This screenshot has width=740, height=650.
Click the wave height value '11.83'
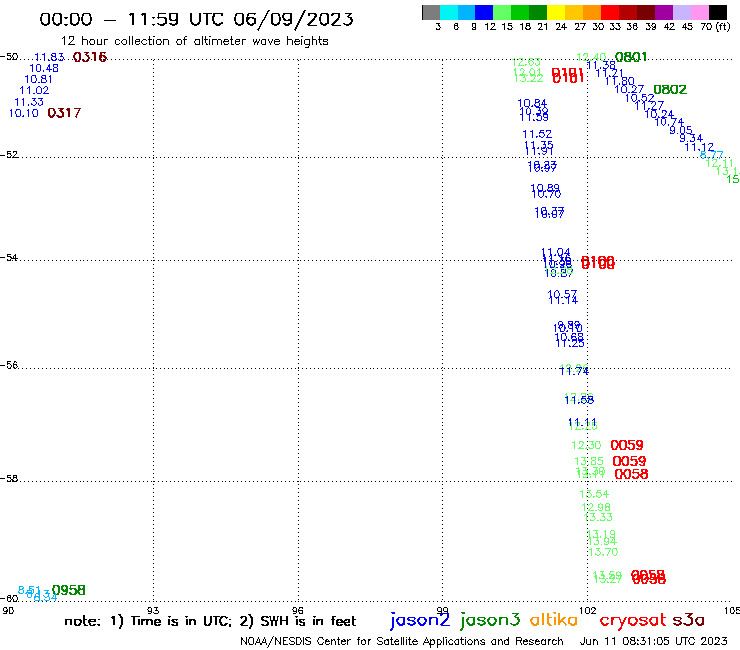tap(49, 57)
